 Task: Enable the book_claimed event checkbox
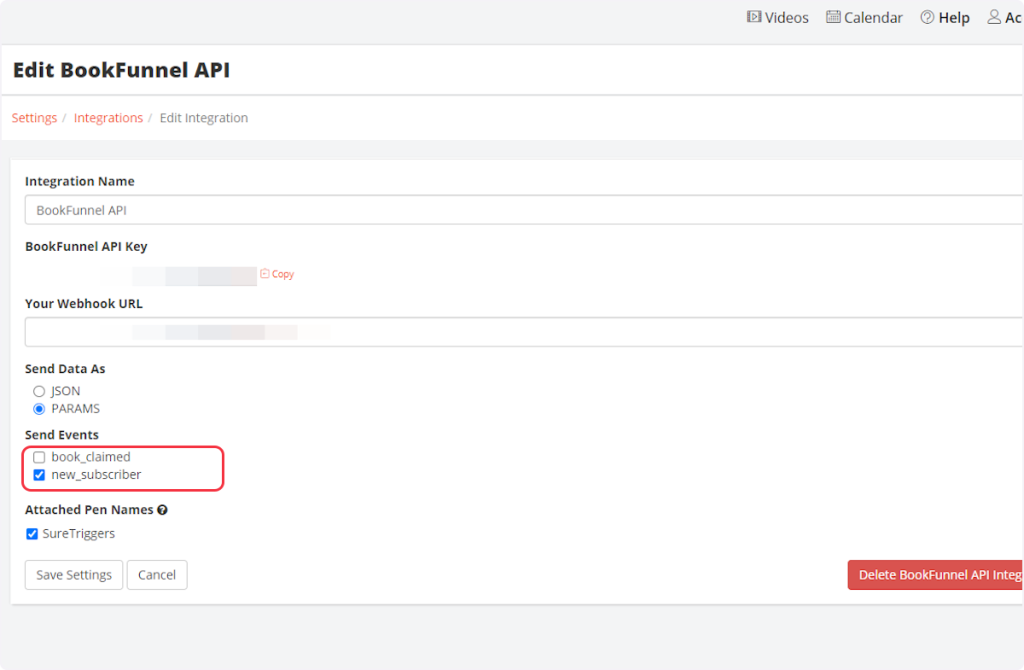(40, 457)
